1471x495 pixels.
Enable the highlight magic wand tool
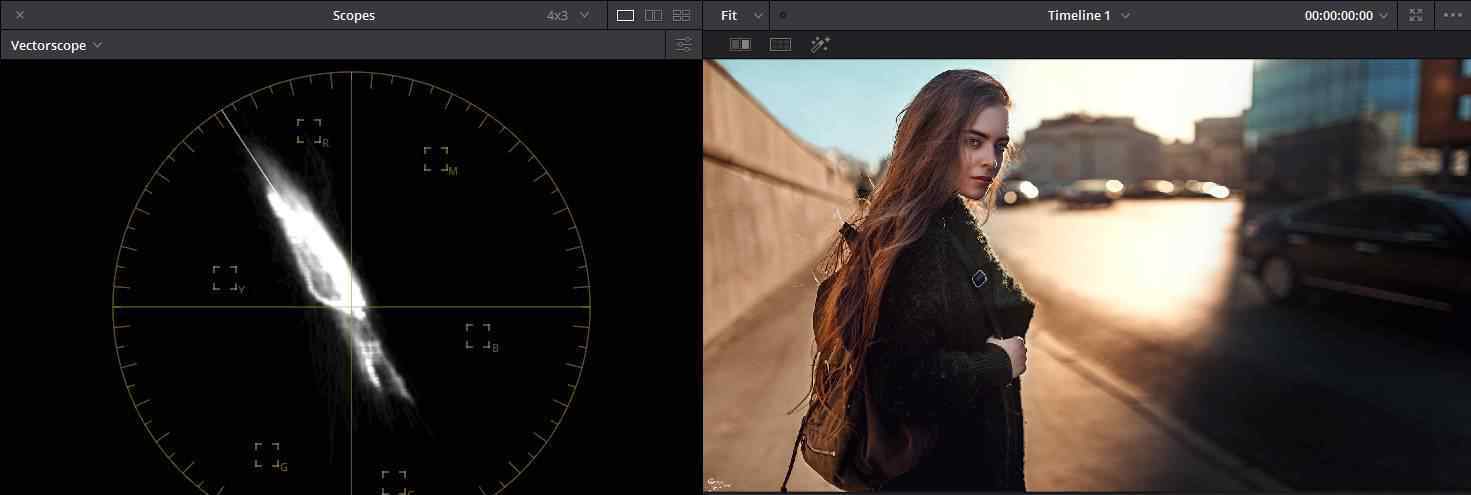820,45
